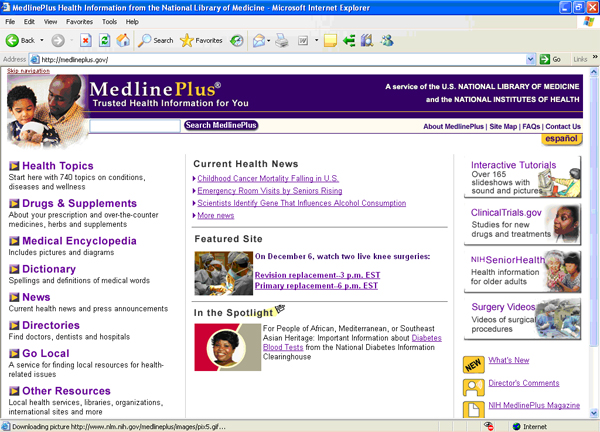600x432 pixels.
Task: Open the Search toolbar button
Action: point(155,41)
